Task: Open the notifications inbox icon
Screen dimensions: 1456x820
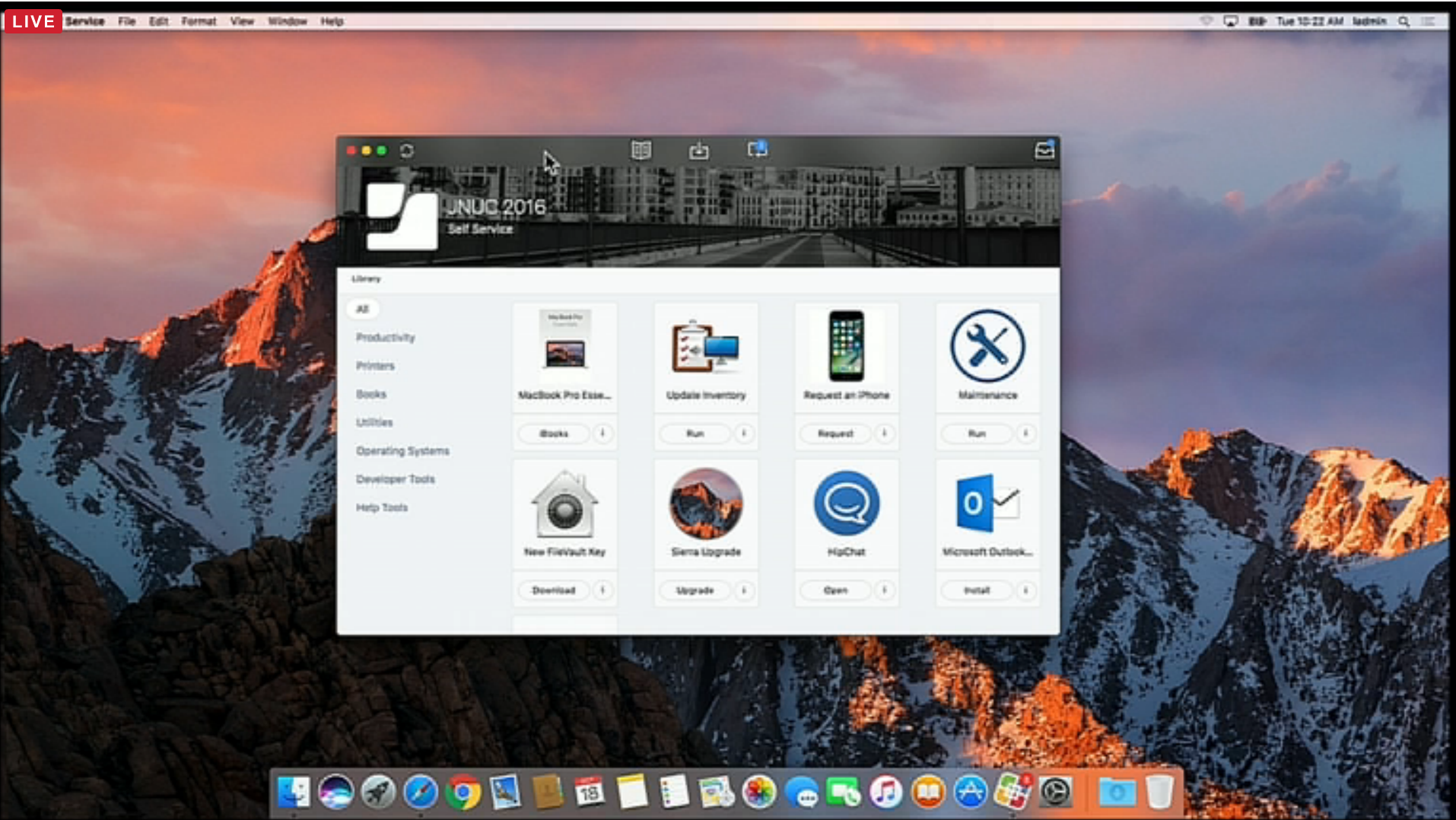Action: tap(1044, 150)
